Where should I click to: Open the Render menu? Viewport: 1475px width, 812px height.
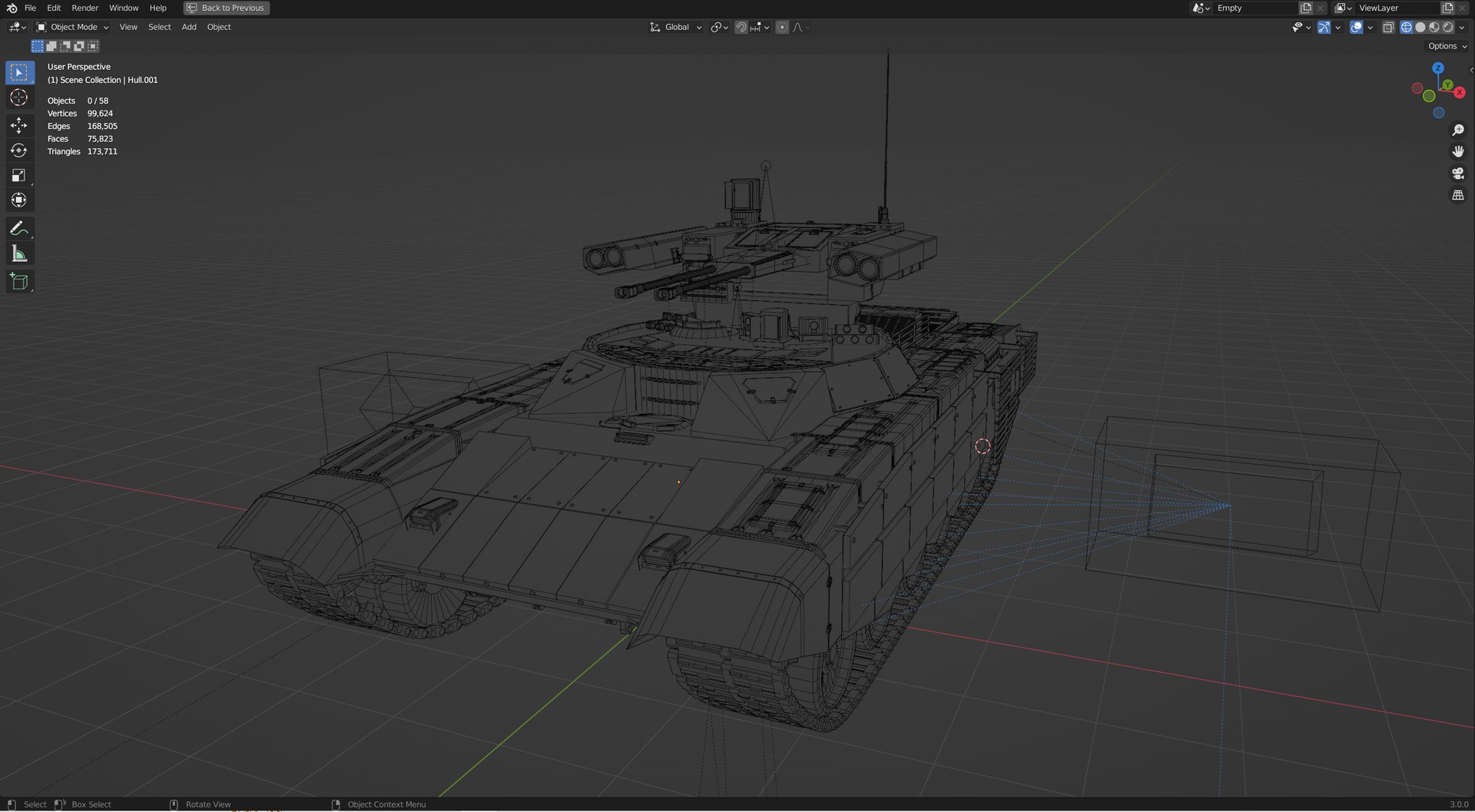(85, 8)
